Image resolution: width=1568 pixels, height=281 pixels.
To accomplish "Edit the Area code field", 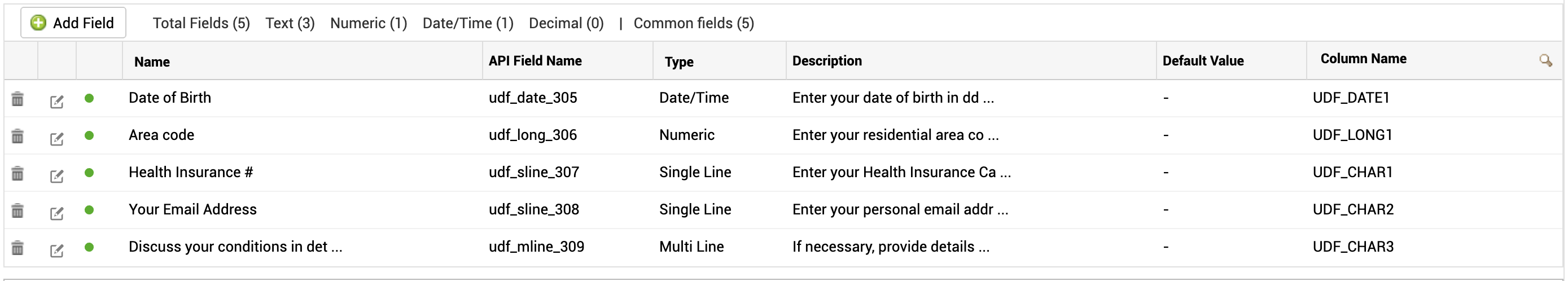I will pos(56,139).
